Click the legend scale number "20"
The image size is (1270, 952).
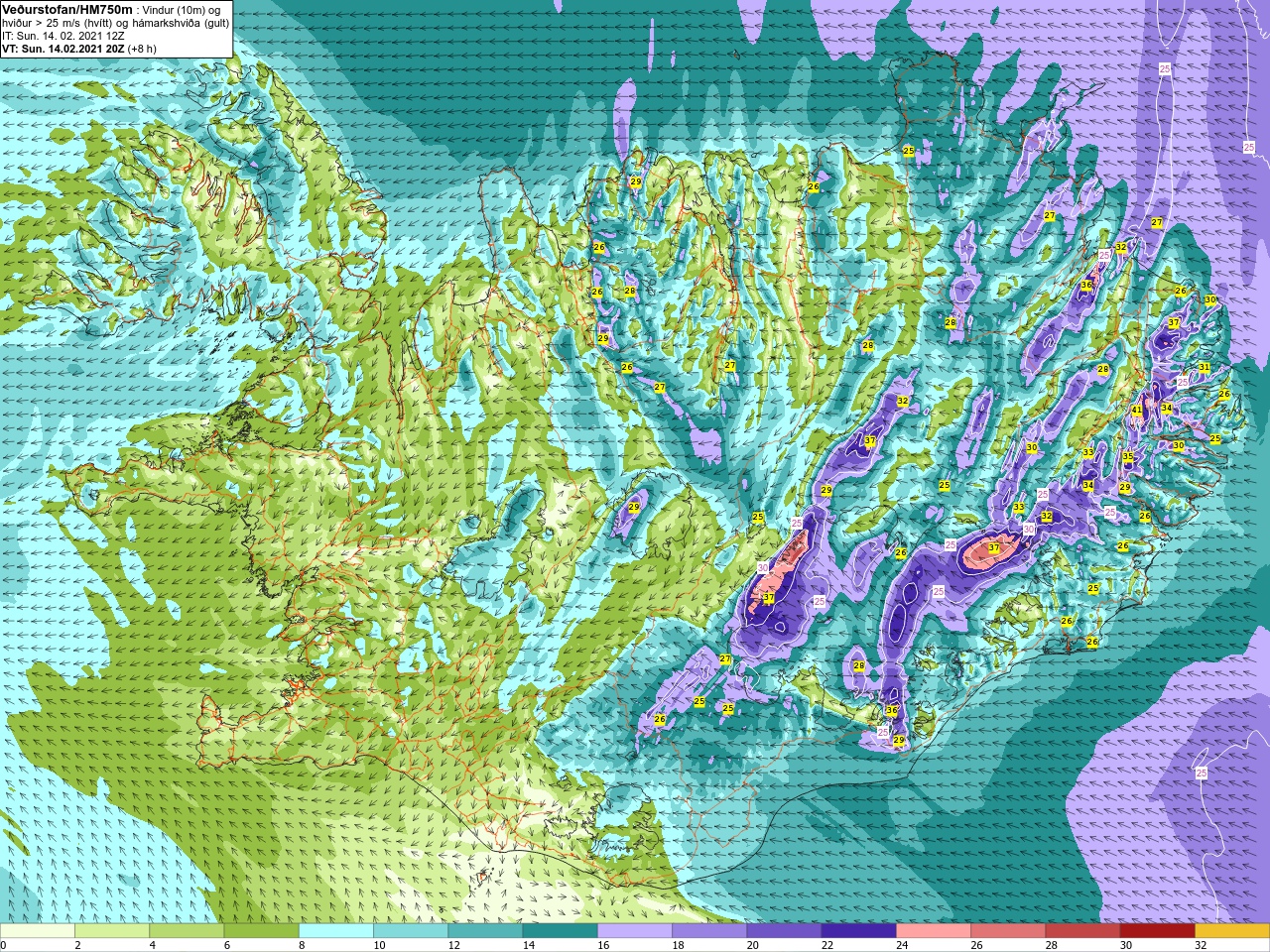click(x=752, y=946)
